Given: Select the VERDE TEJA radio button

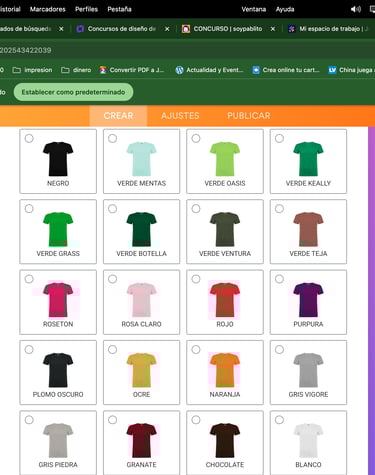Looking at the screenshot, I should 279,209.
